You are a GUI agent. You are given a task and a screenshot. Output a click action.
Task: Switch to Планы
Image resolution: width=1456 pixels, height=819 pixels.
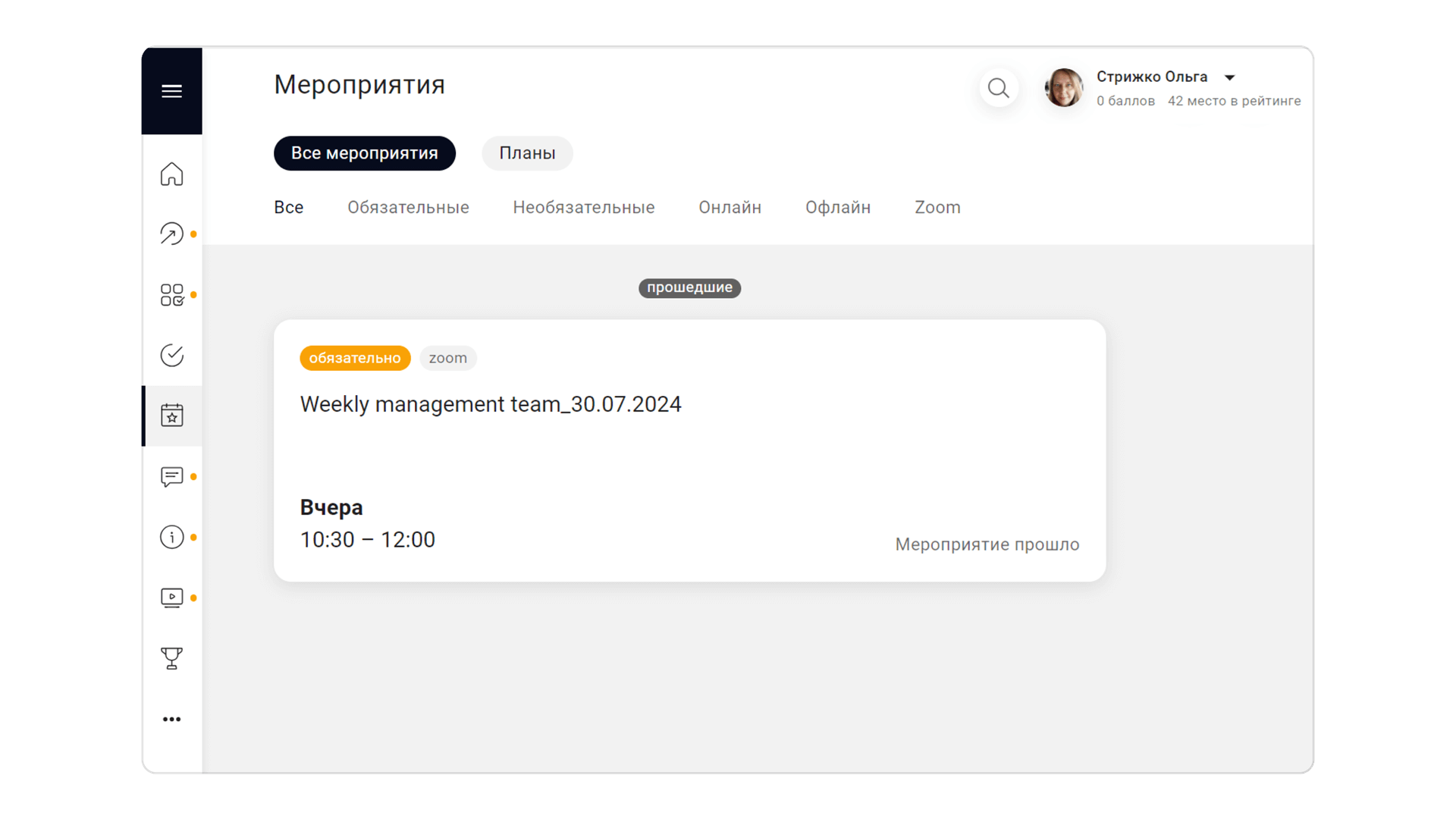click(527, 153)
